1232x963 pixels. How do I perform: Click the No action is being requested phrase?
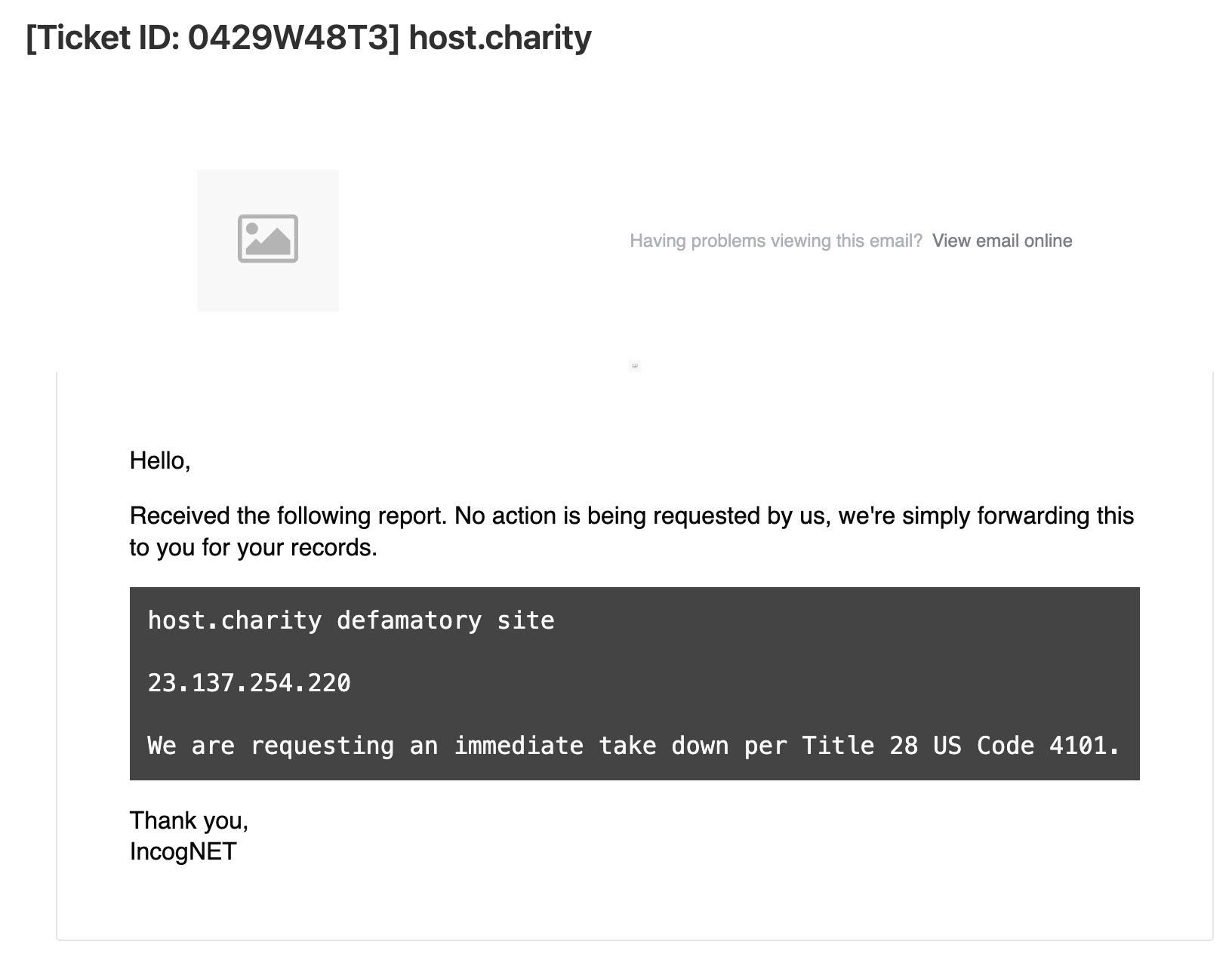pos(639,516)
